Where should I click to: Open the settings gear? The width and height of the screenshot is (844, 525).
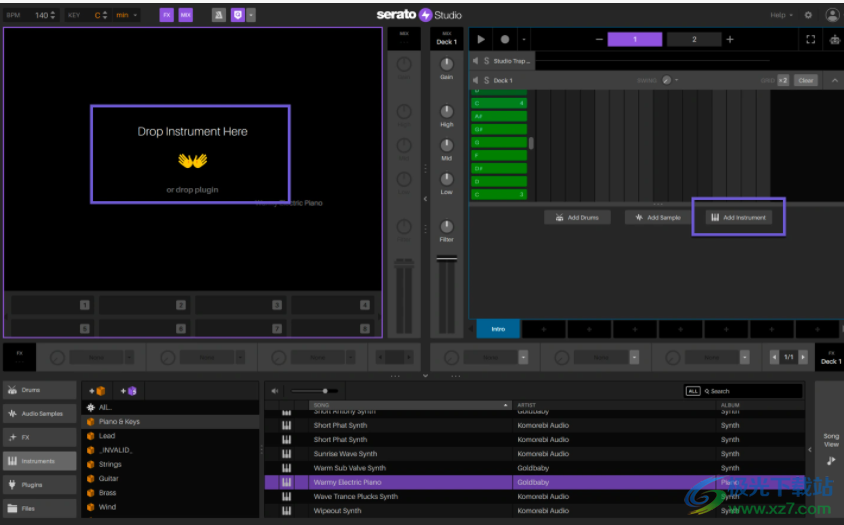pos(808,15)
